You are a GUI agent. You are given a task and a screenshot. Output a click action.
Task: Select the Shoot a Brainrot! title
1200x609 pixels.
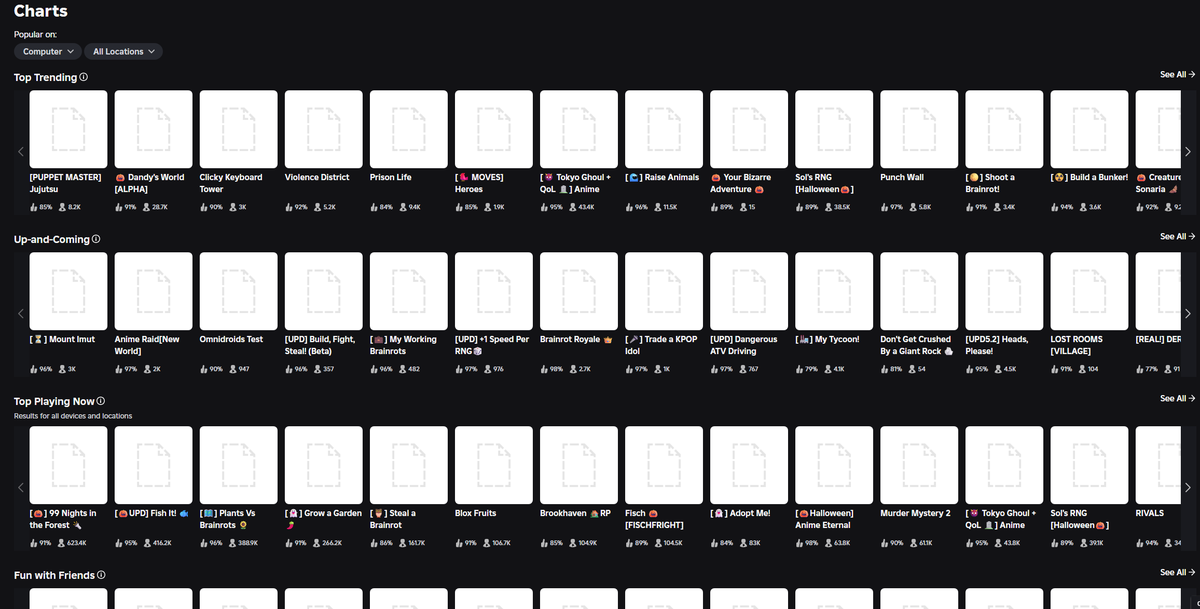[991, 183]
